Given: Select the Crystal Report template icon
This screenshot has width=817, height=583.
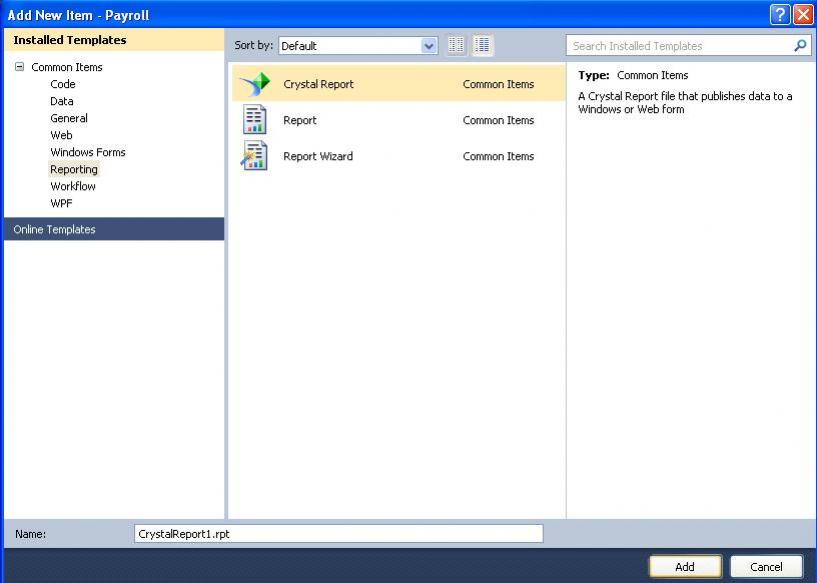Looking at the screenshot, I should click(x=255, y=84).
